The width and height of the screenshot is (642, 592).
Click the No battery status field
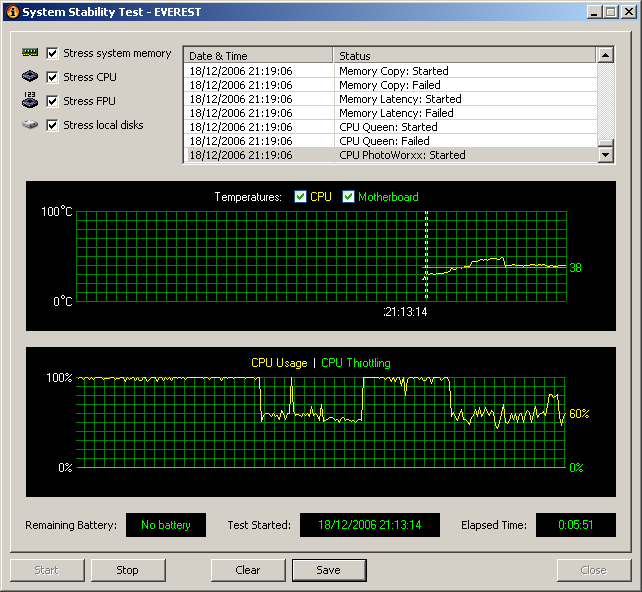point(166,525)
